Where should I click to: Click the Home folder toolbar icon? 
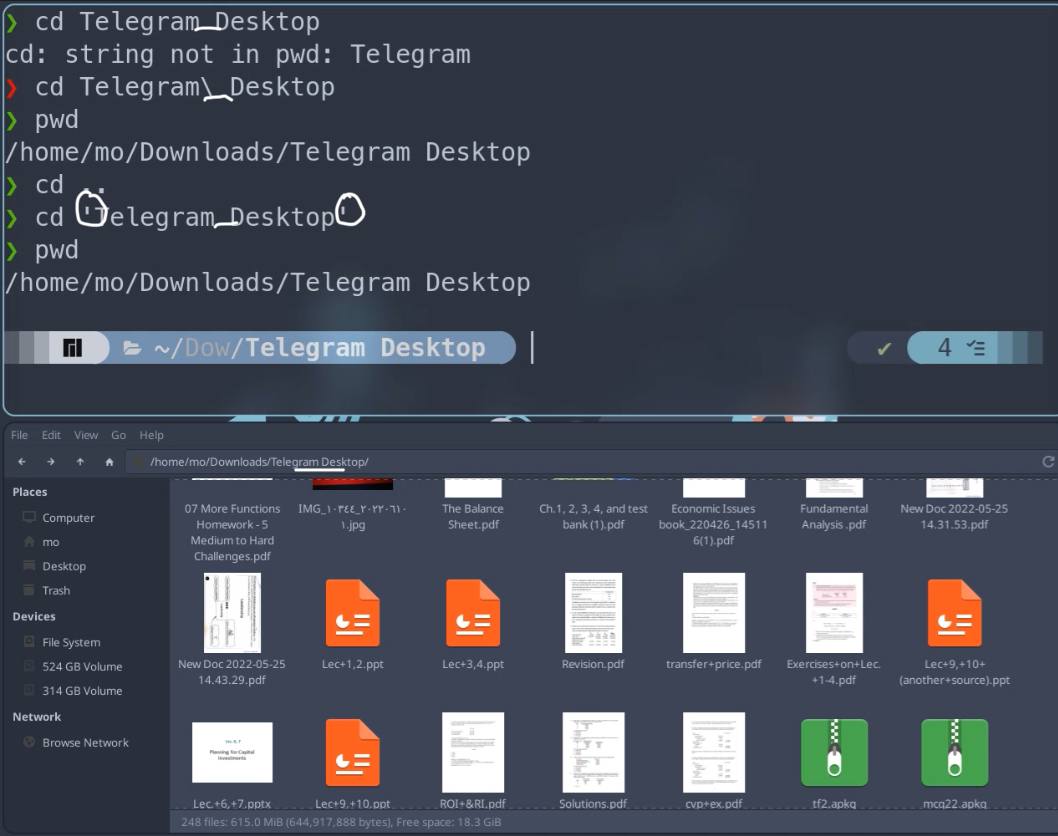pyautogui.click(x=109, y=462)
